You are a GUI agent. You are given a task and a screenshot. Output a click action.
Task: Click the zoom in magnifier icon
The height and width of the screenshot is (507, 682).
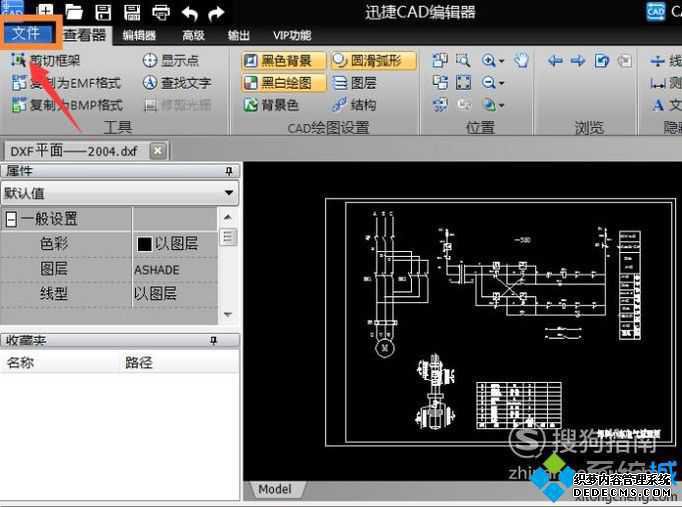488,60
